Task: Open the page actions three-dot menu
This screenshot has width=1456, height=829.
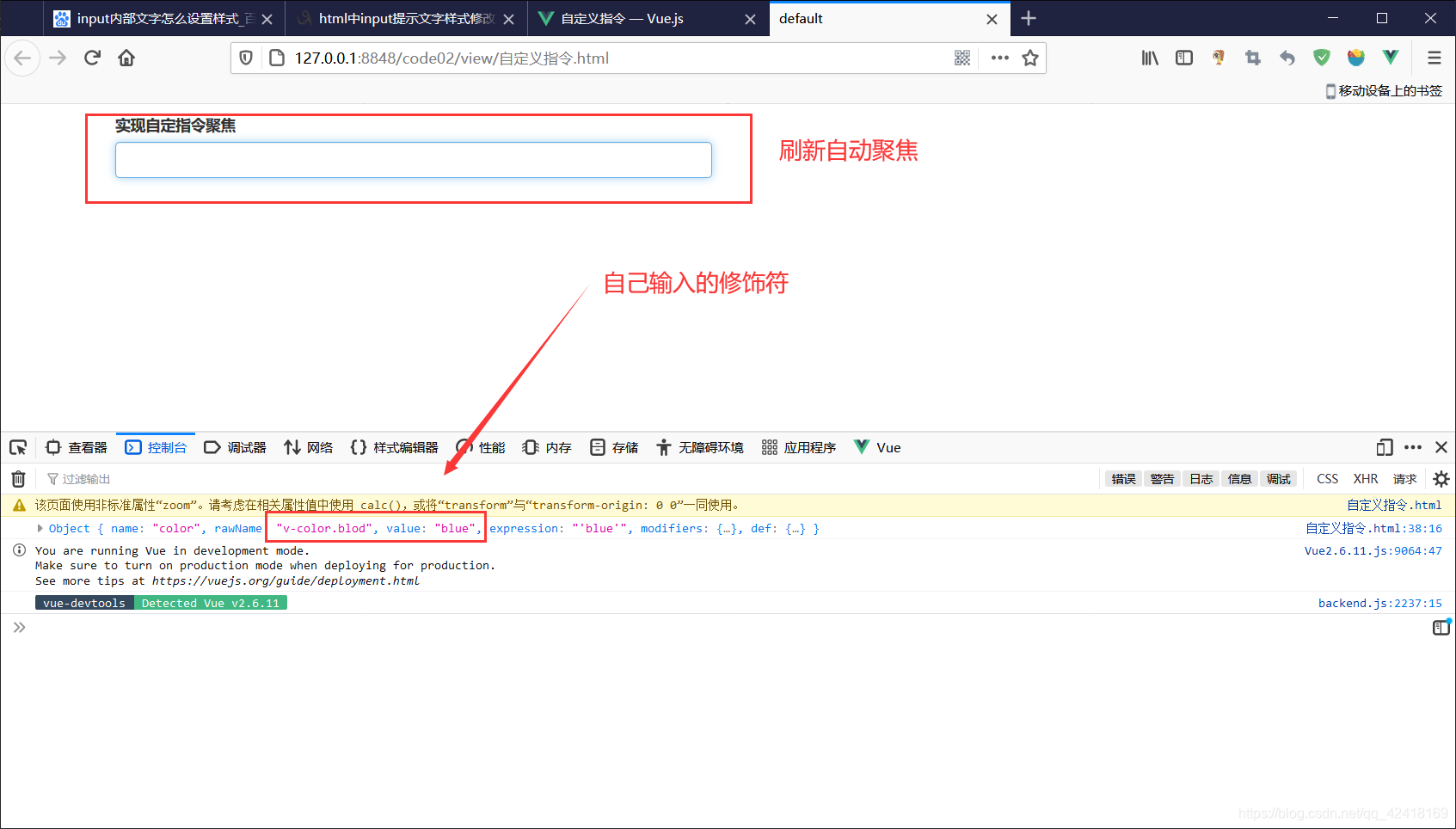Action: tap(999, 58)
